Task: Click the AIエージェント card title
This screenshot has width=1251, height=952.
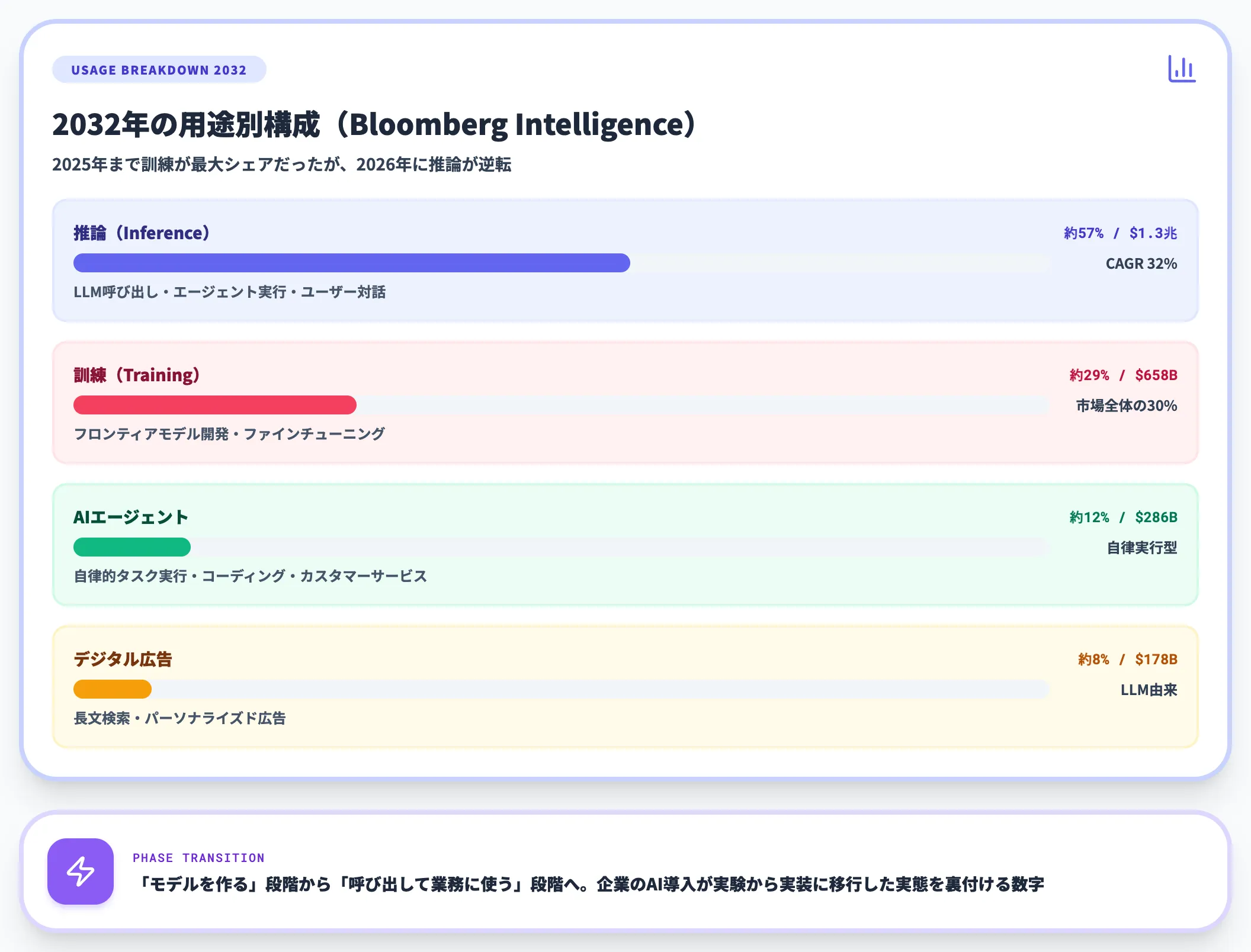Action: 131,517
